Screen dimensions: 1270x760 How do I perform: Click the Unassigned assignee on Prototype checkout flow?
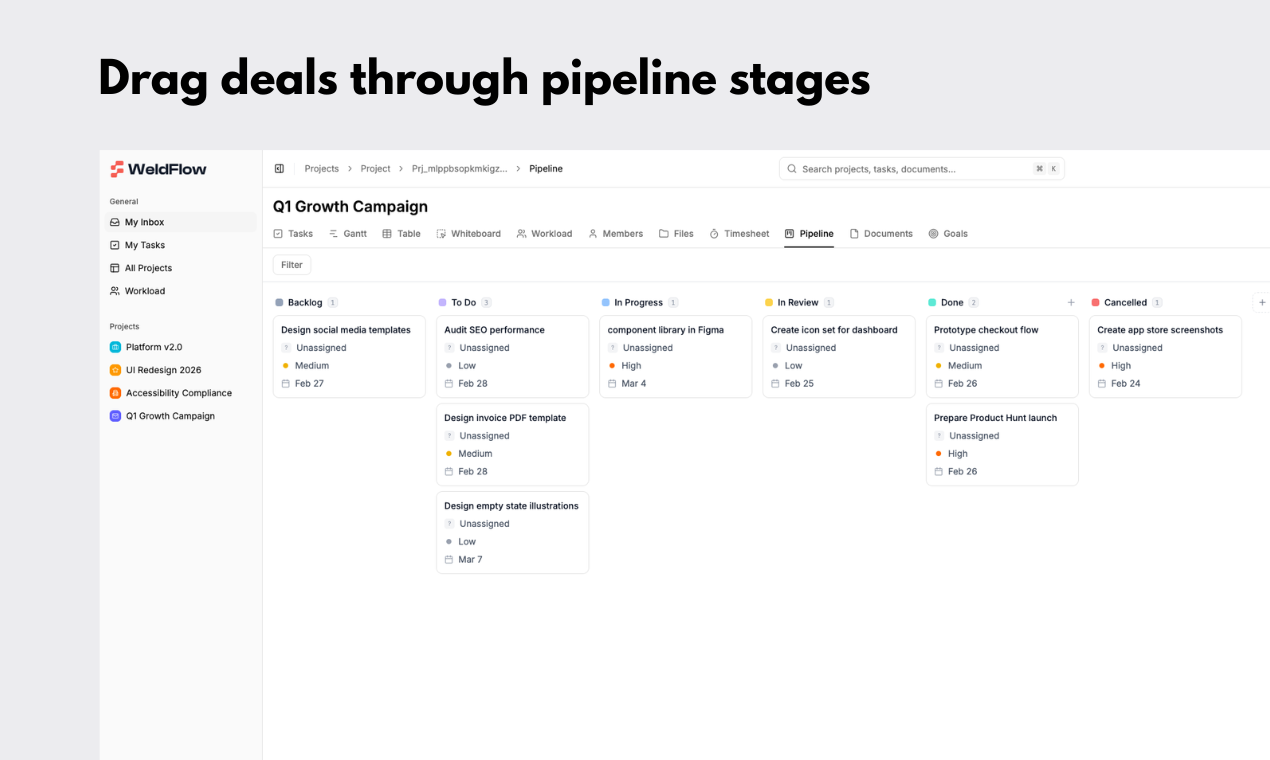click(x=973, y=348)
